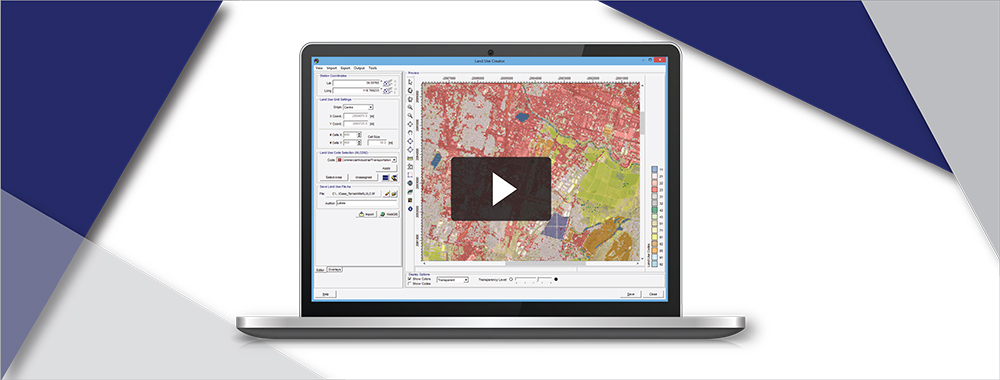Screen dimensions: 1000x380
Task: Select the pan crosshair tool
Action: pyautogui.click(x=409, y=124)
